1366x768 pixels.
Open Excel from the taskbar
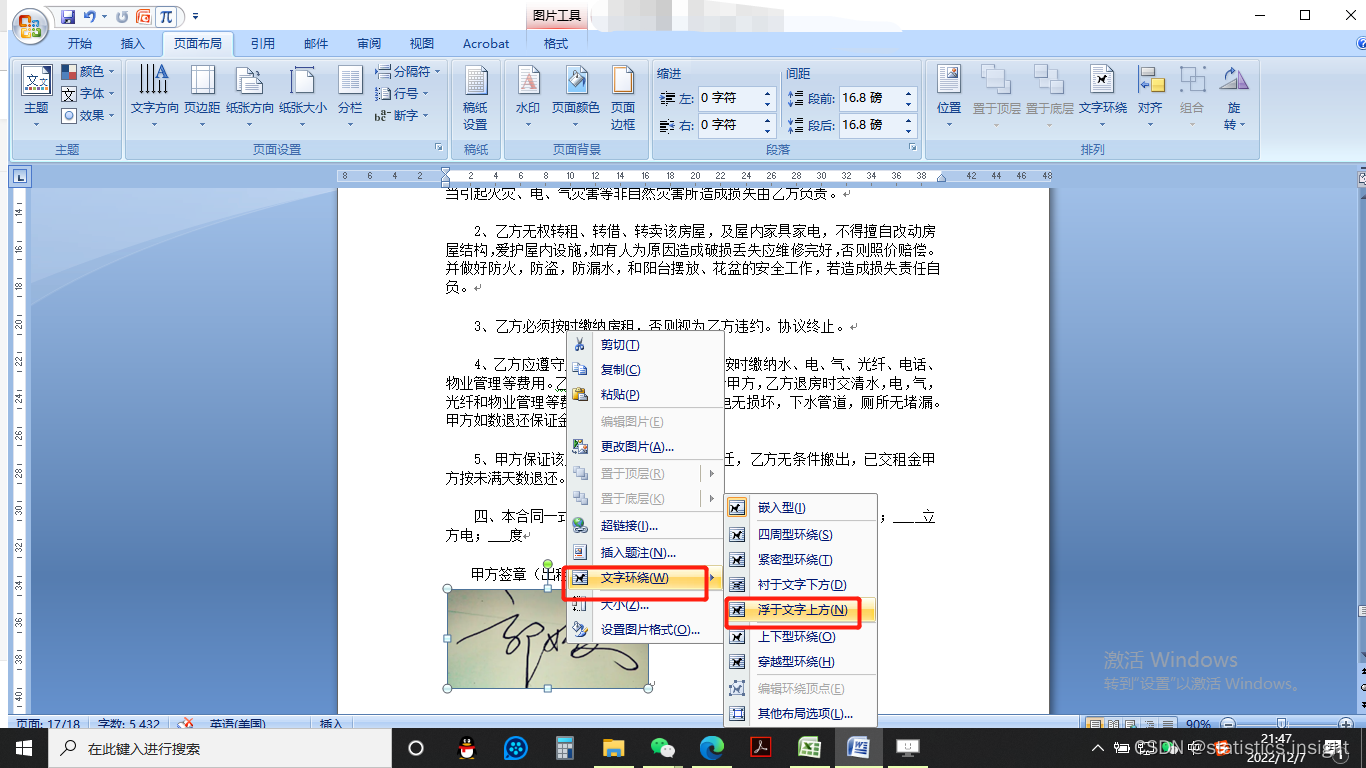(809, 747)
